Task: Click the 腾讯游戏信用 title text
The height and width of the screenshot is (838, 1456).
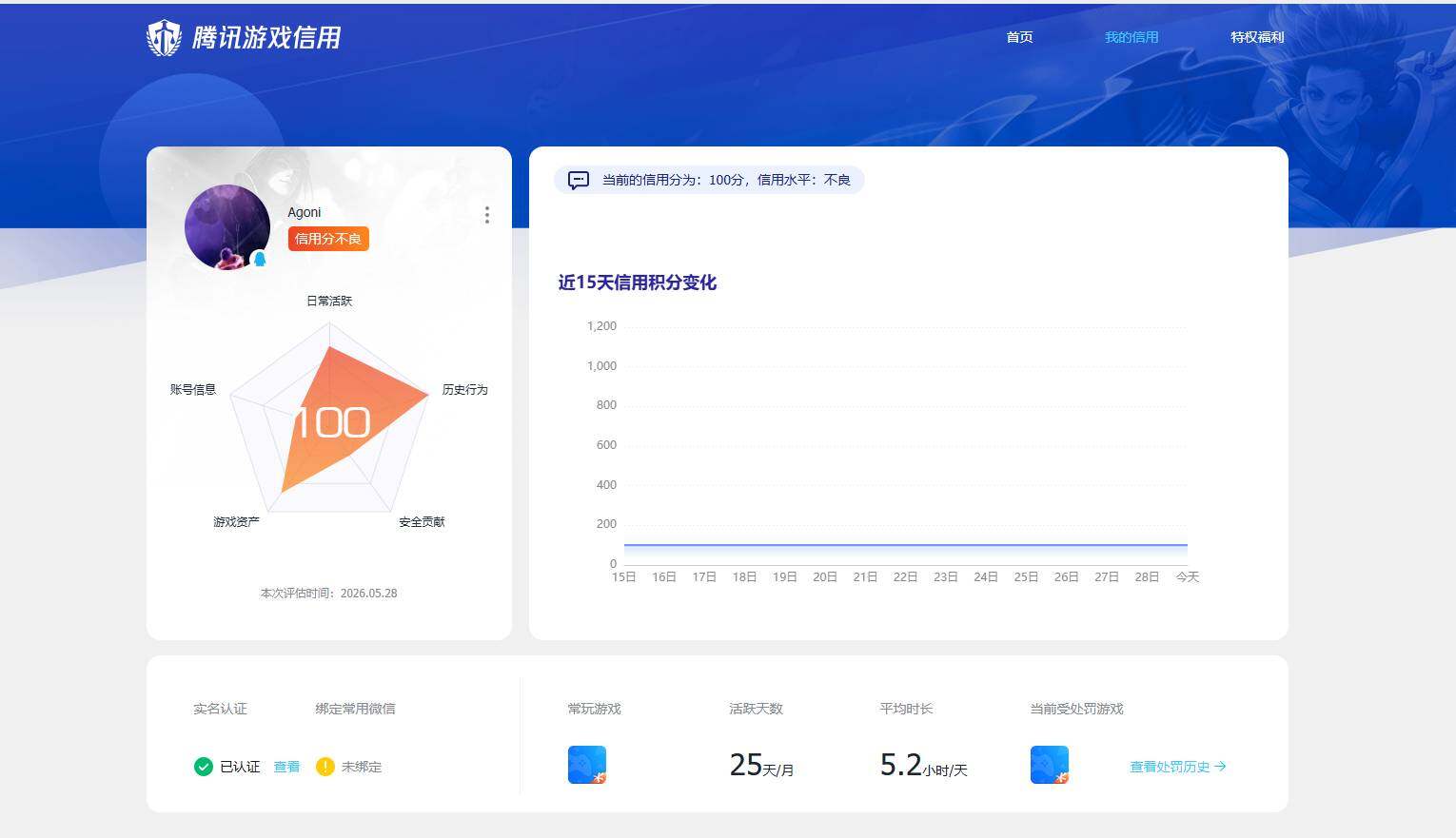Action: (x=266, y=38)
